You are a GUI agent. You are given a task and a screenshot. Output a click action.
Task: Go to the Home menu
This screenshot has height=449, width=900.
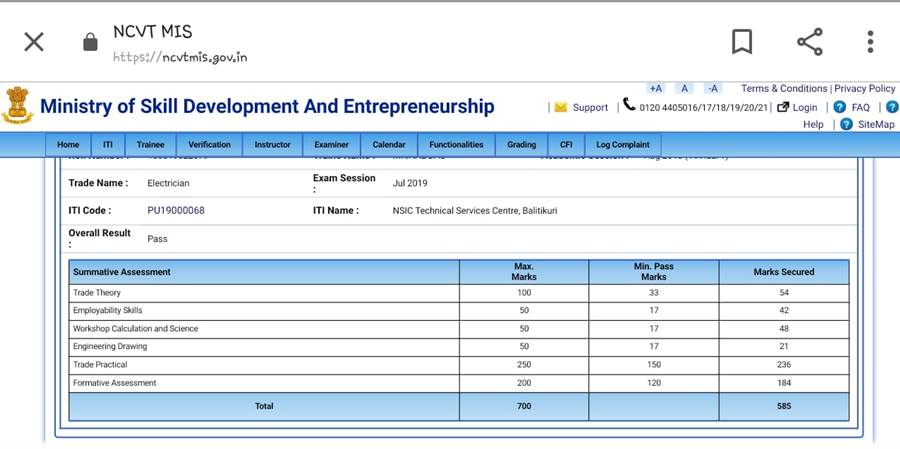68,145
